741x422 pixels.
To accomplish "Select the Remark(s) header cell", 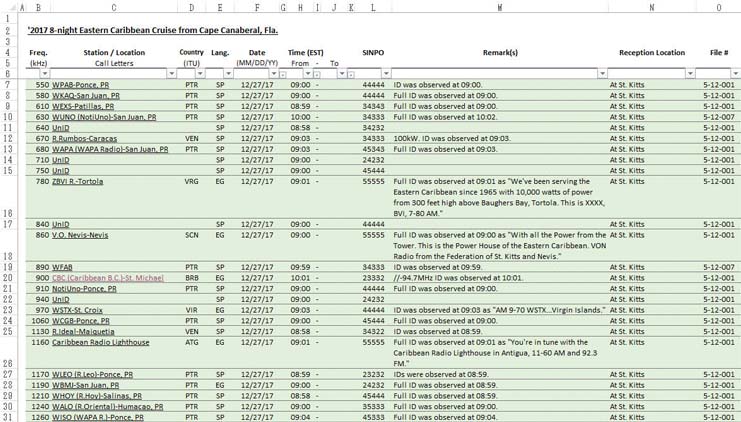I will point(500,52).
